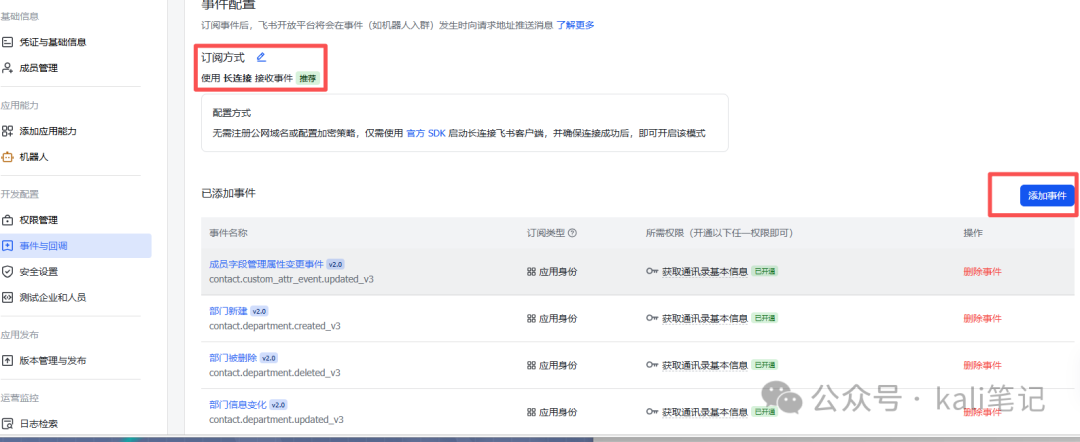Click the 权限管理 lock icon

(x=8, y=220)
